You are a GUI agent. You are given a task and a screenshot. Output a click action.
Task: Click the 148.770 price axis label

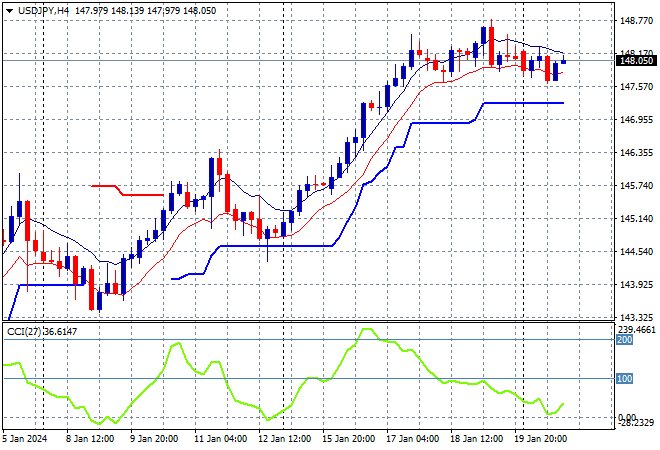tap(637, 20)
